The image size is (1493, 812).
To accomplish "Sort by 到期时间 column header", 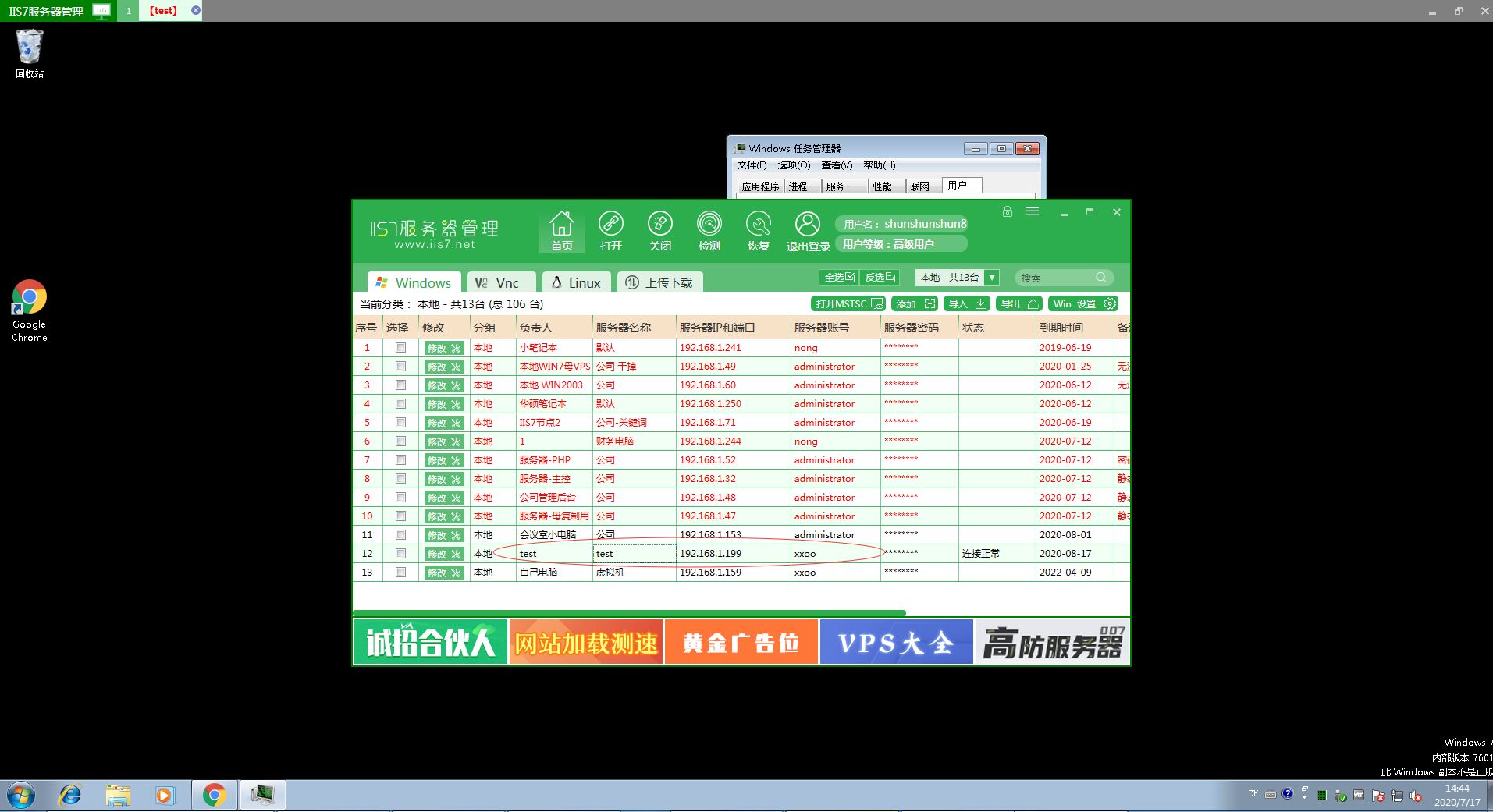I will pos(1075,328).
